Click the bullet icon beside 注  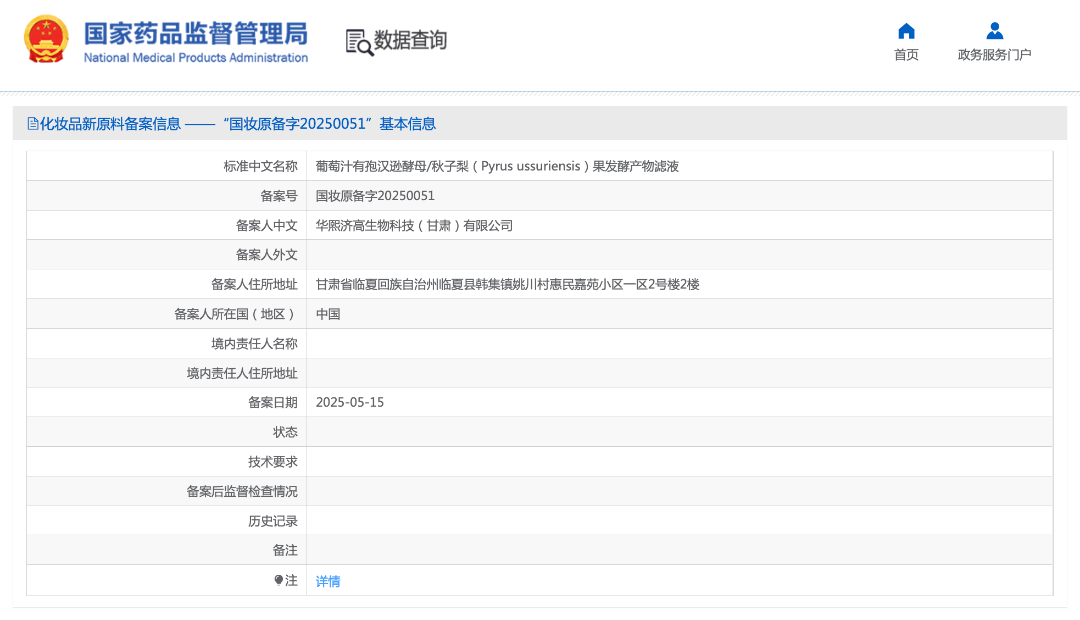point(279,580)
